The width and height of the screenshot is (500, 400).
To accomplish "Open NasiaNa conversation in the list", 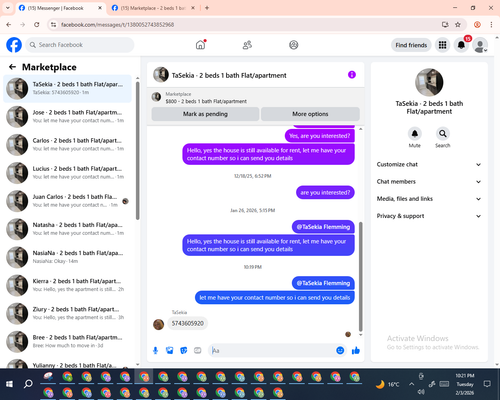I will (68, 257).
